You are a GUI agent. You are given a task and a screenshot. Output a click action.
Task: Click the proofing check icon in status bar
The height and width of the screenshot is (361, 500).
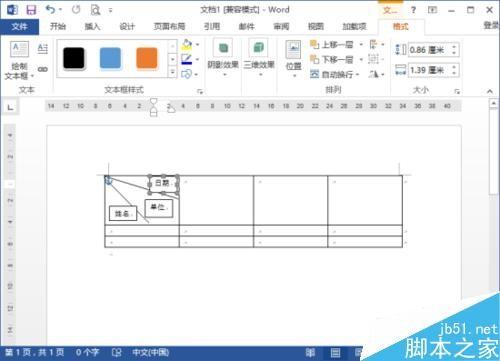(116, 352)
